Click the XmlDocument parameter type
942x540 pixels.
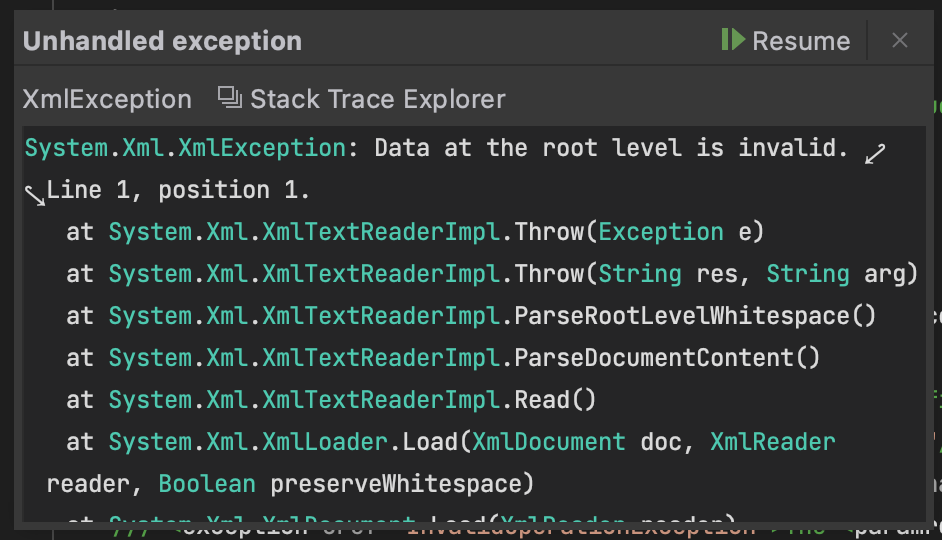pyautogui.click(x=548, y=442)
